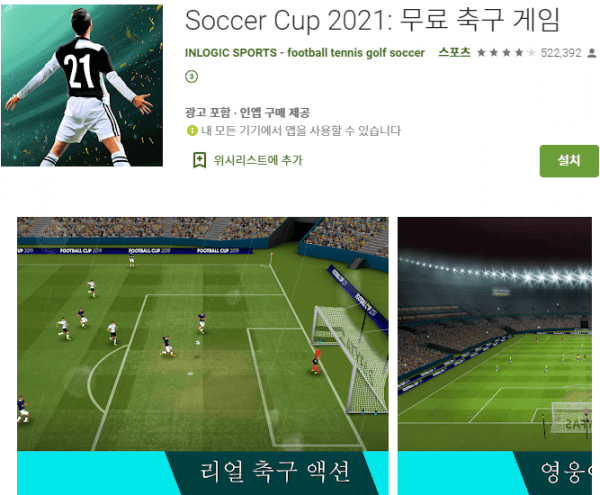
Task: Click the 522,392 review count
Action: [561, 53]
